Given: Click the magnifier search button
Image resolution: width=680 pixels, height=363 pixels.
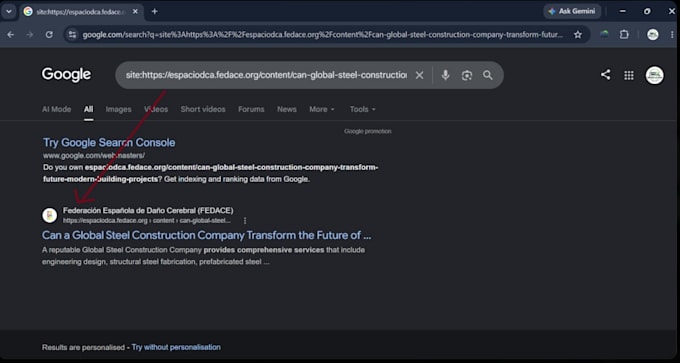Looking at the screenshot, I should (488, 75).
